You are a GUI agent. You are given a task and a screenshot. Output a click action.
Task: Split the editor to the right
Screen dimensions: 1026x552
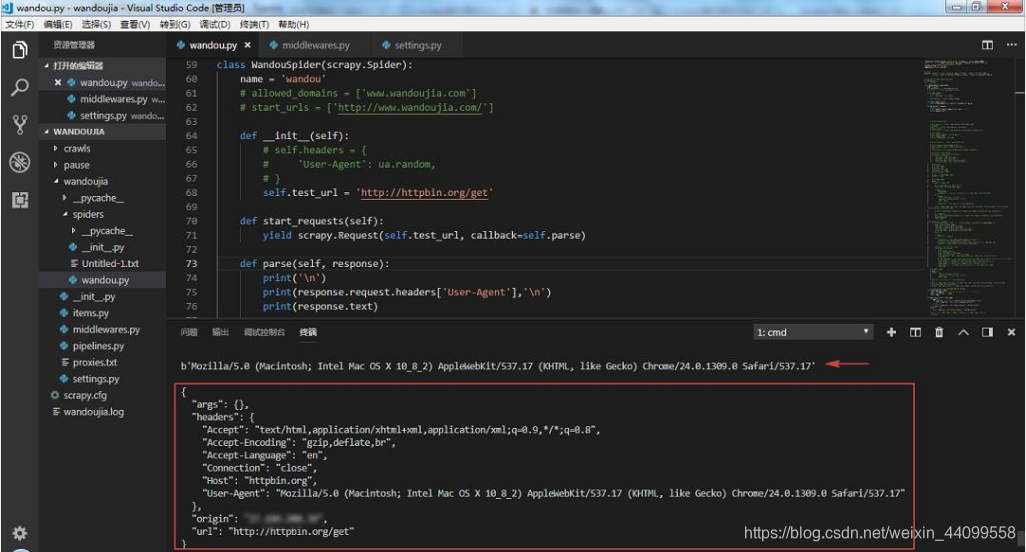987,44
